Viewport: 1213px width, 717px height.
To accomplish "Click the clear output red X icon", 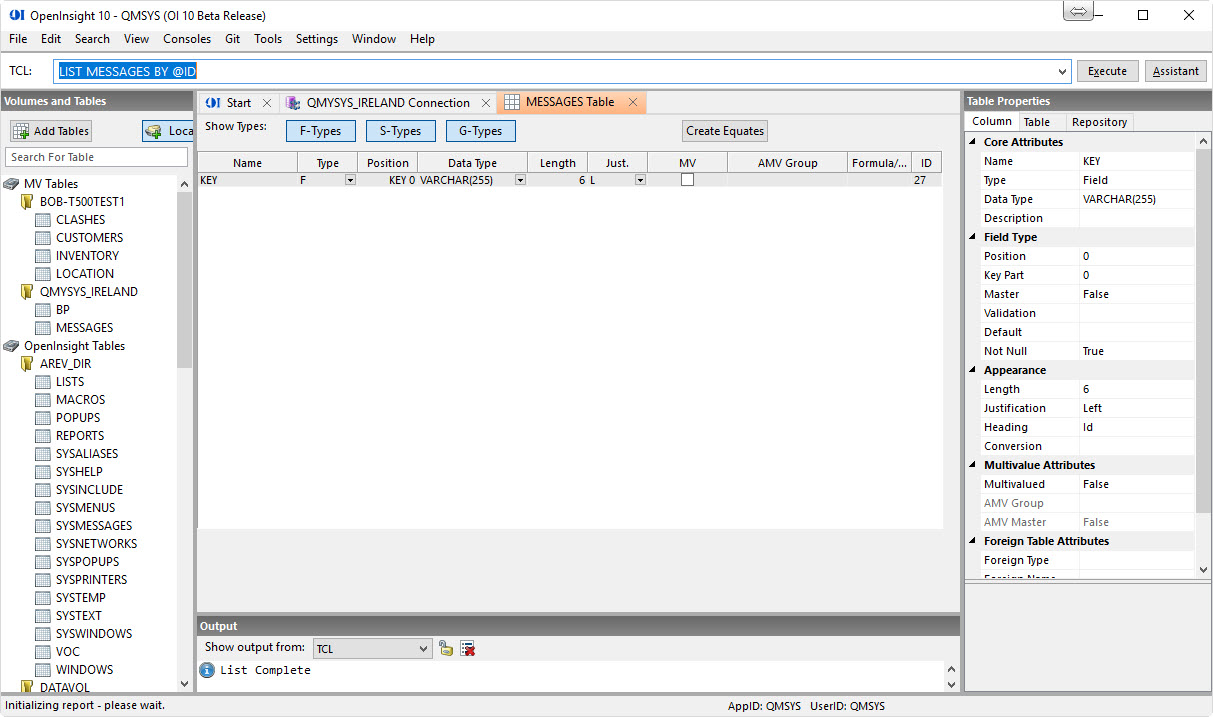I will [x=467, y=649].
